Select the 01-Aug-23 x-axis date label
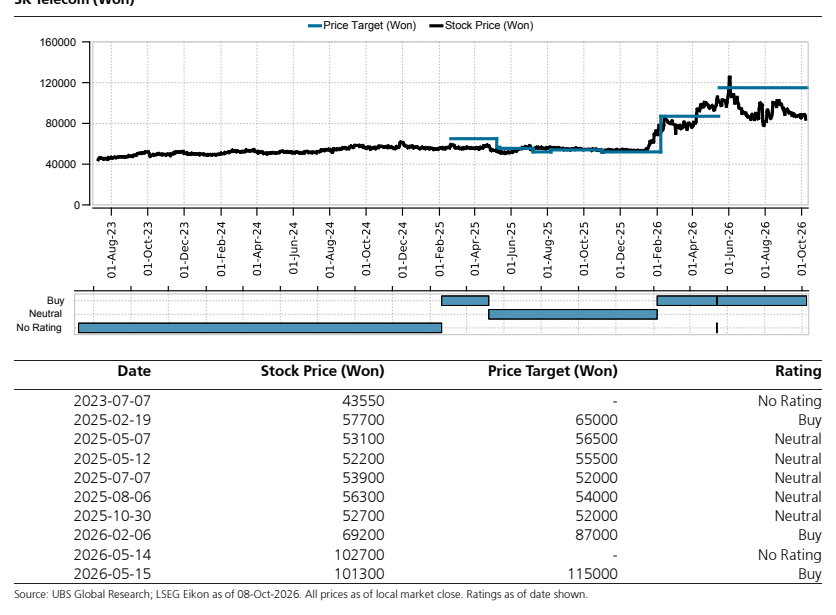Viewport: 836px width, 615px height. pos(111,250)
